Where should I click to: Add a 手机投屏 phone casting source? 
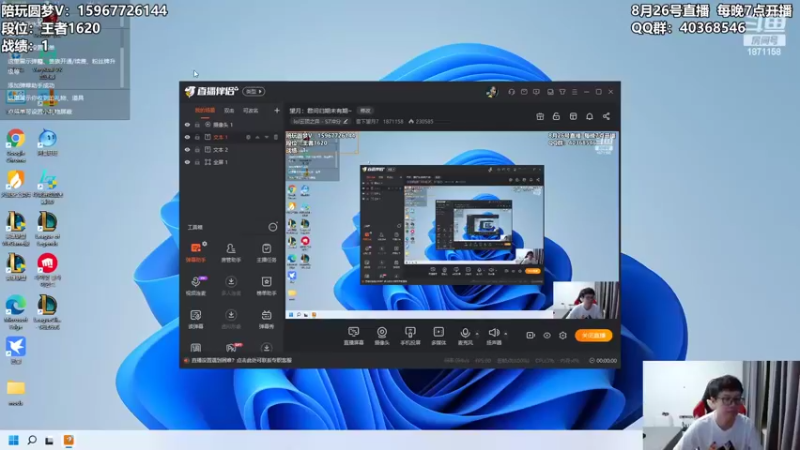pyautogui.click(x=410, y=336)
